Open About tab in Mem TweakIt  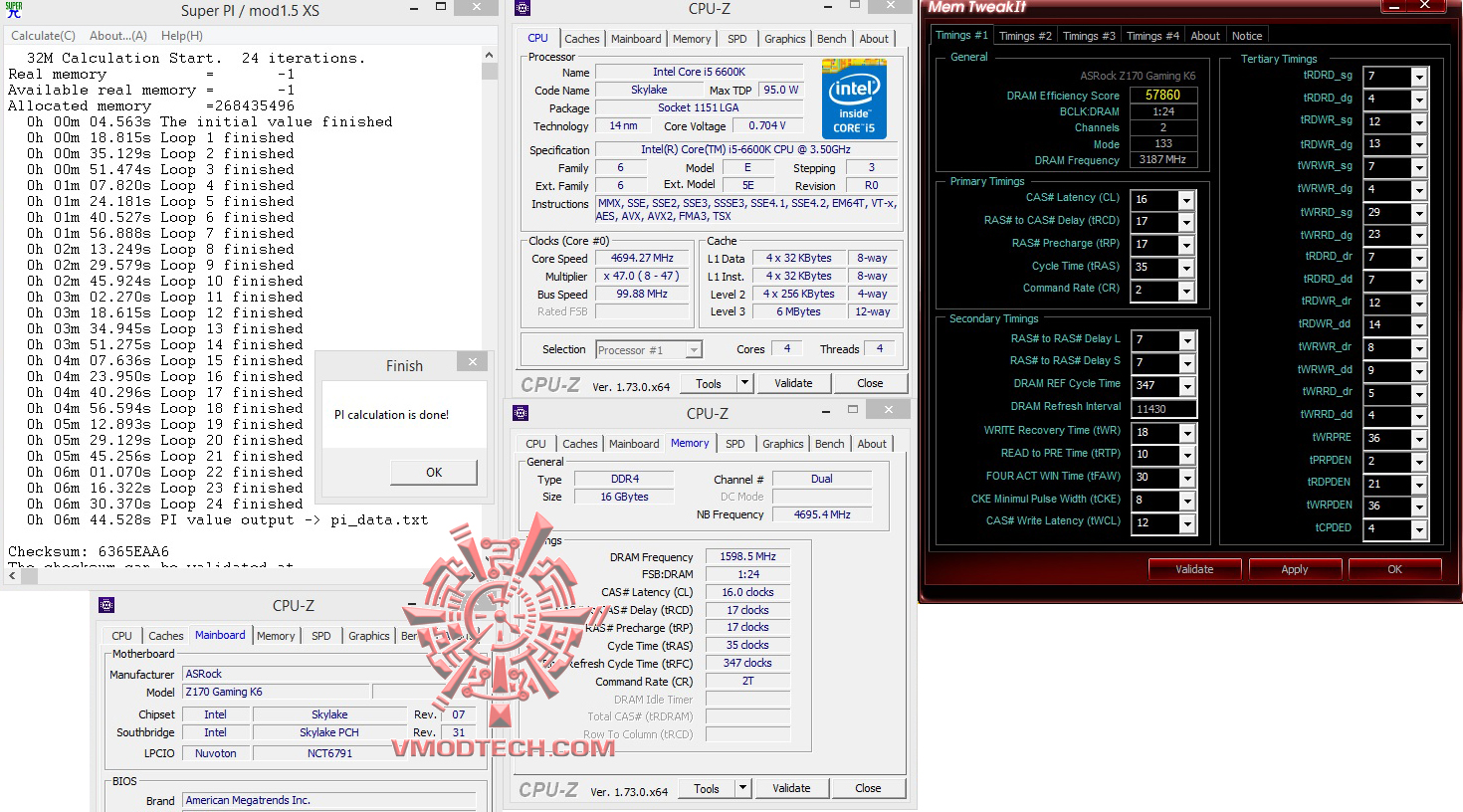point(1205,36)
